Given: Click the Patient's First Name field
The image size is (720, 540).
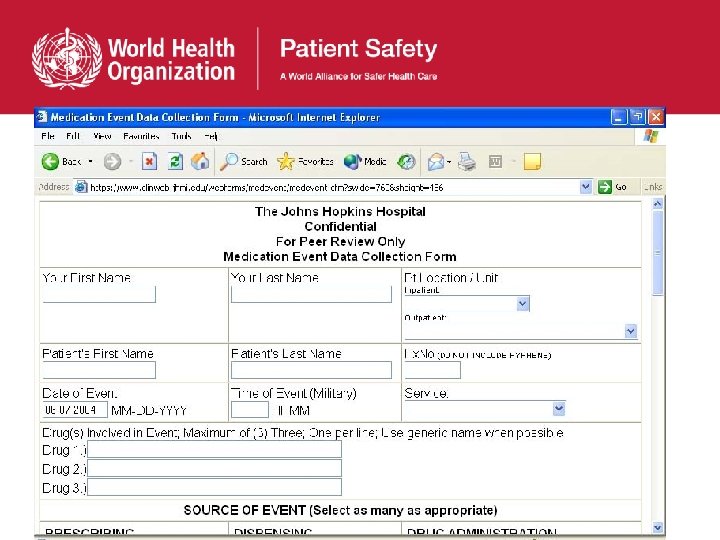Looking at the screenshot, I should pyautogui.click(x=99, y=370).
